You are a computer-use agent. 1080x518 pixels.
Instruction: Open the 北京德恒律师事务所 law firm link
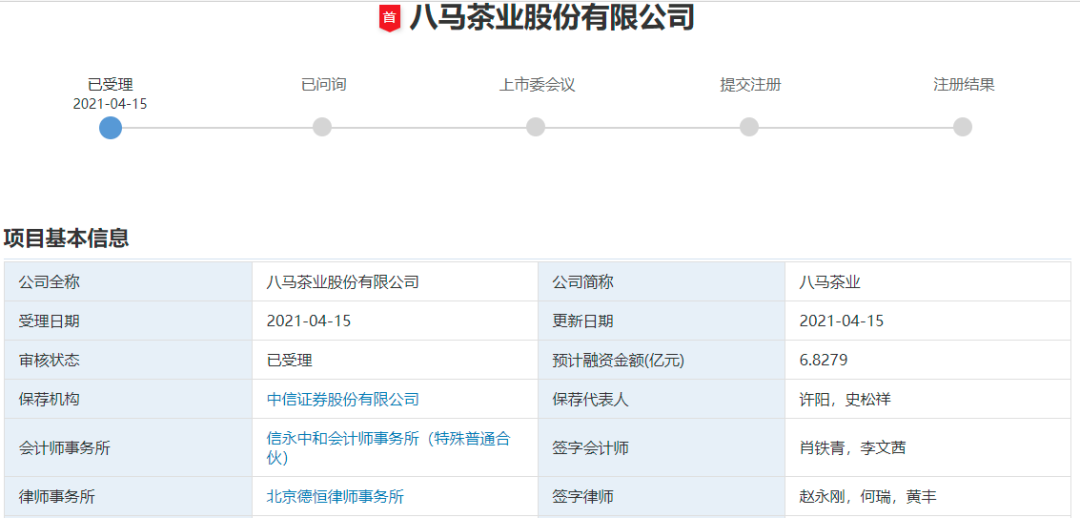(x=335, y=496)
